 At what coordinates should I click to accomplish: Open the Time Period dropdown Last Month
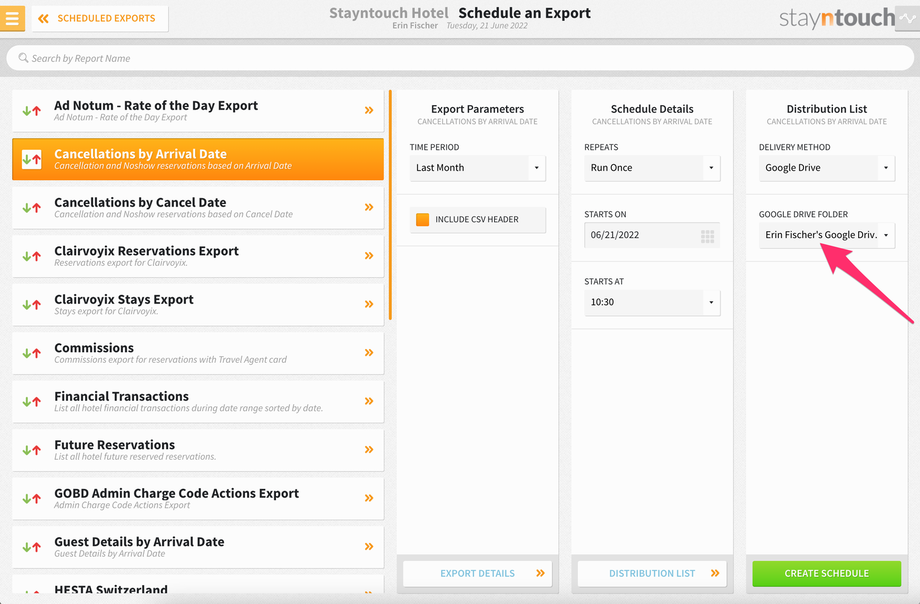point(478,168)
